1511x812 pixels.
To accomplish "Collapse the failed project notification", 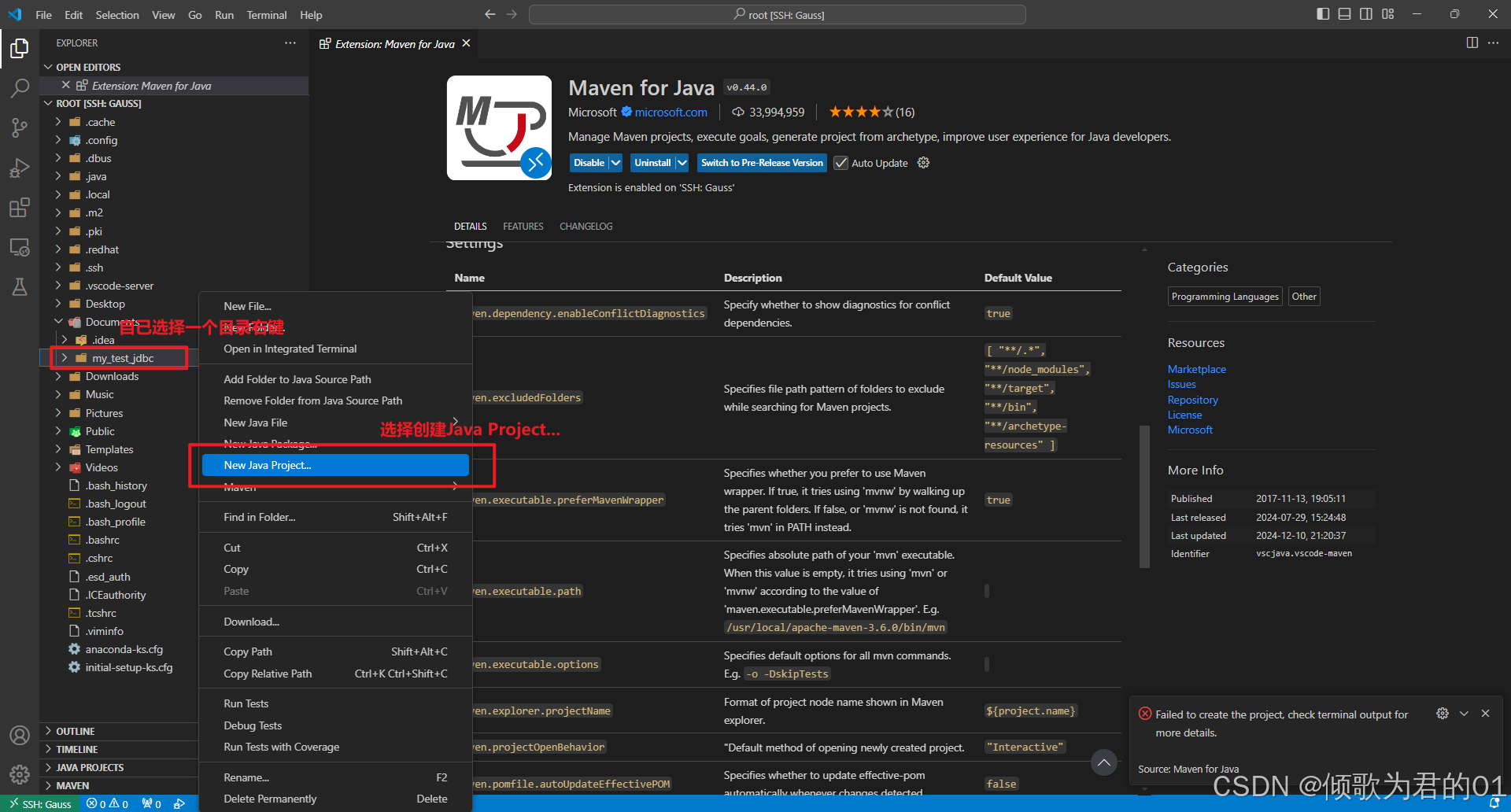I will pyautogui.click(x=1464, y=713).
